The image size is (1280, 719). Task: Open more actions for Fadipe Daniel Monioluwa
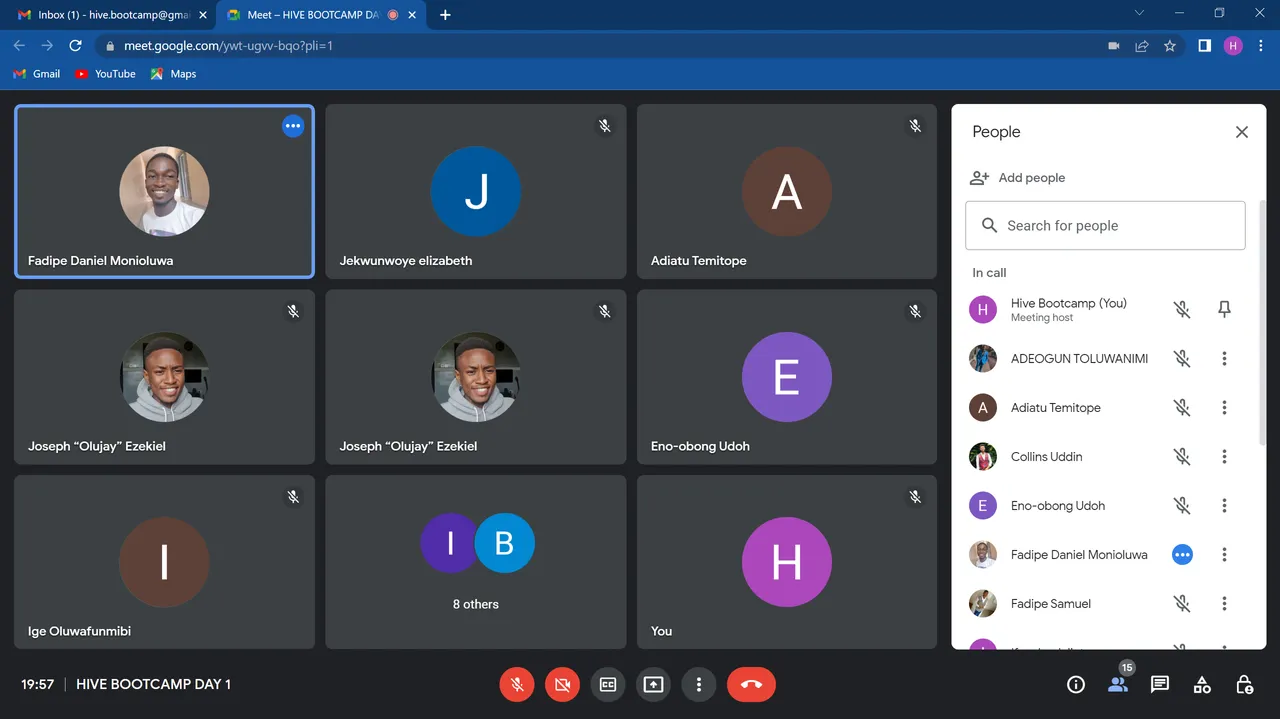(x=1224, y=555)
